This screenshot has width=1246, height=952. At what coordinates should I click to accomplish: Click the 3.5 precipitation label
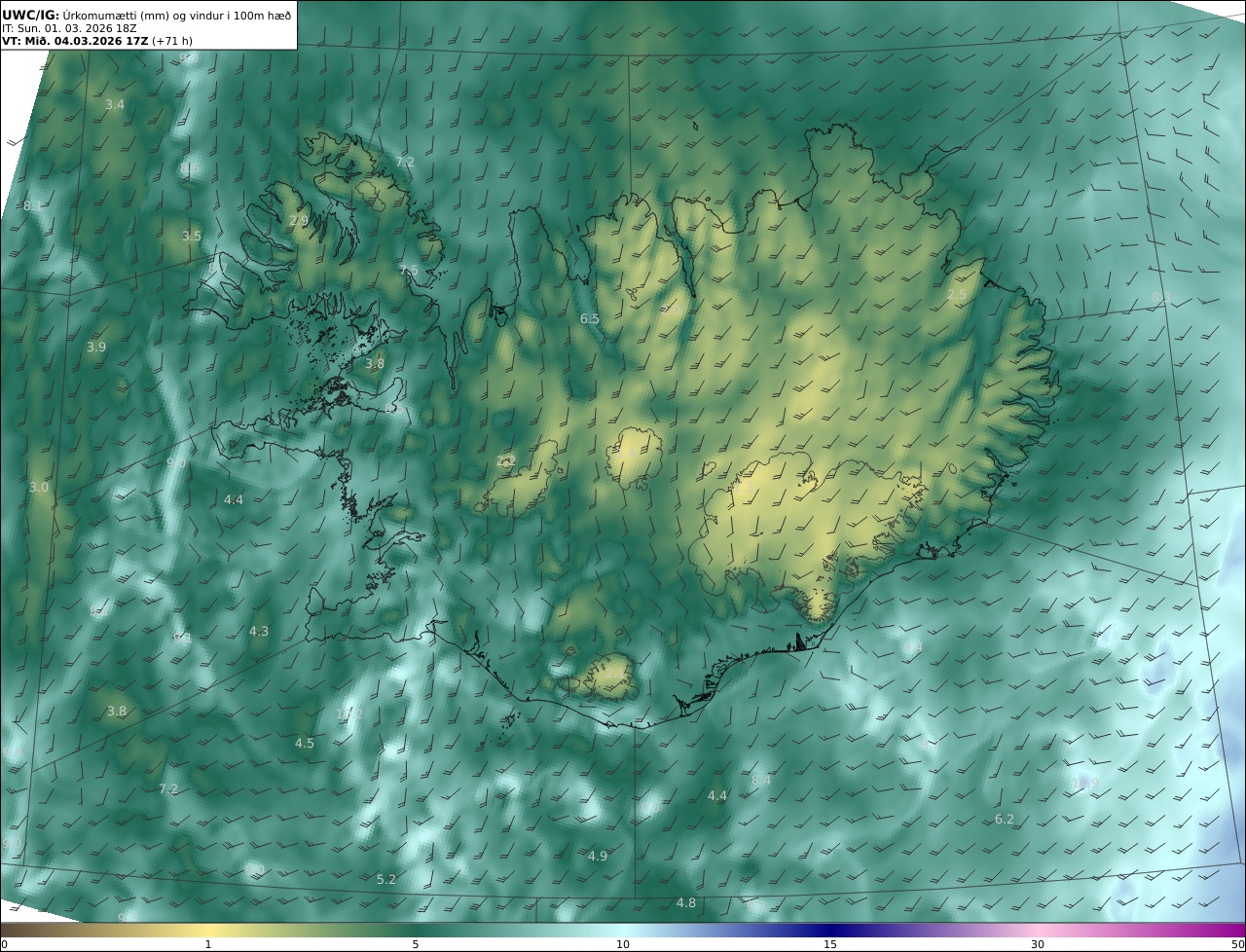192,236
